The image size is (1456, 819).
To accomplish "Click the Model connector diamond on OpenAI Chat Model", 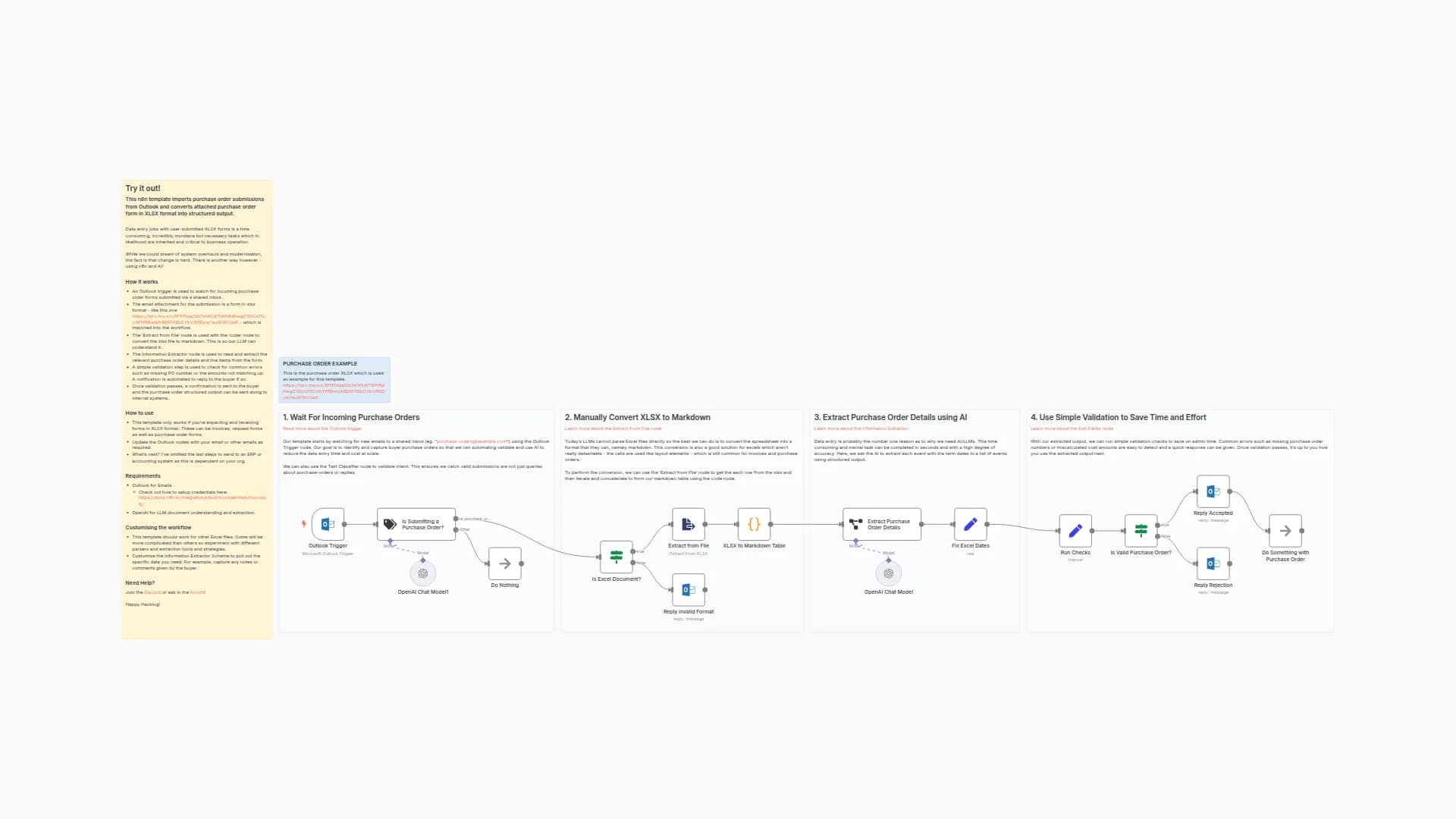I will pyautogui.click(x=889, y=560).
